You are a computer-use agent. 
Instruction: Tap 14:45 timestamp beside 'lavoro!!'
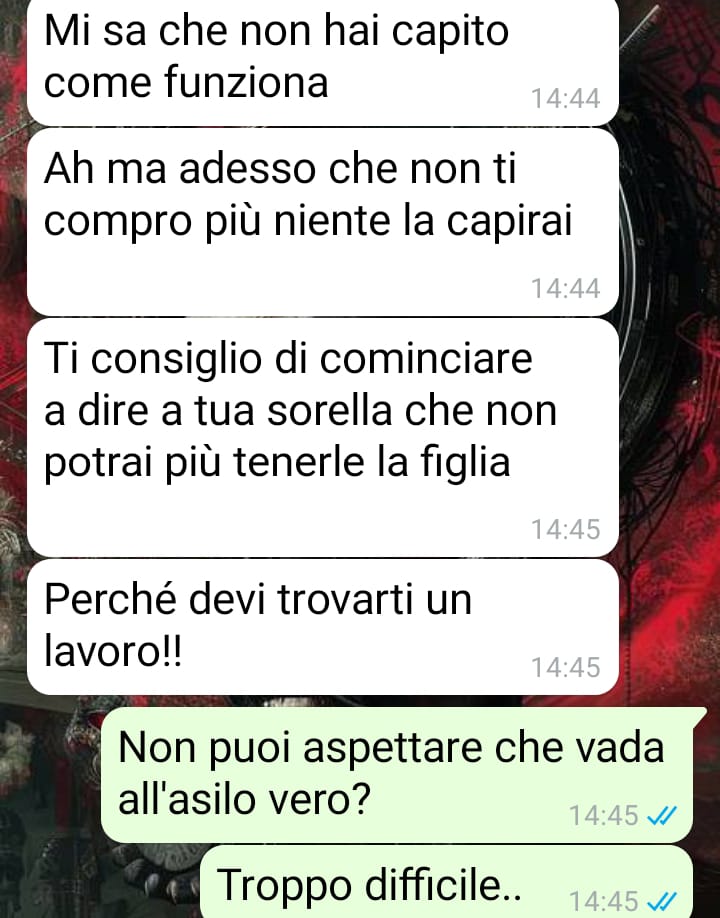(x=565, y=667)
